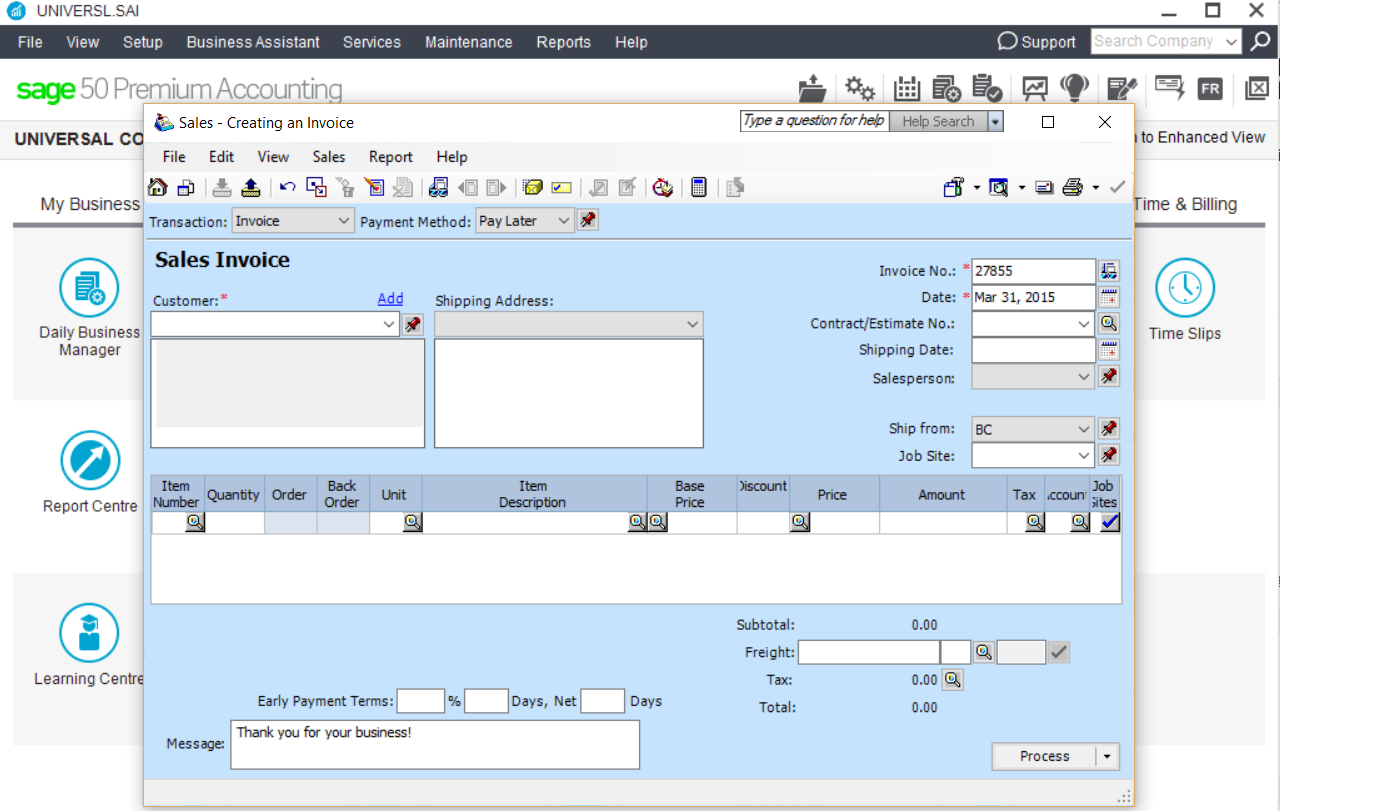Click the track shipments box icon
The width and height of the screenshot is (1395, 811).
pos(532,187)
